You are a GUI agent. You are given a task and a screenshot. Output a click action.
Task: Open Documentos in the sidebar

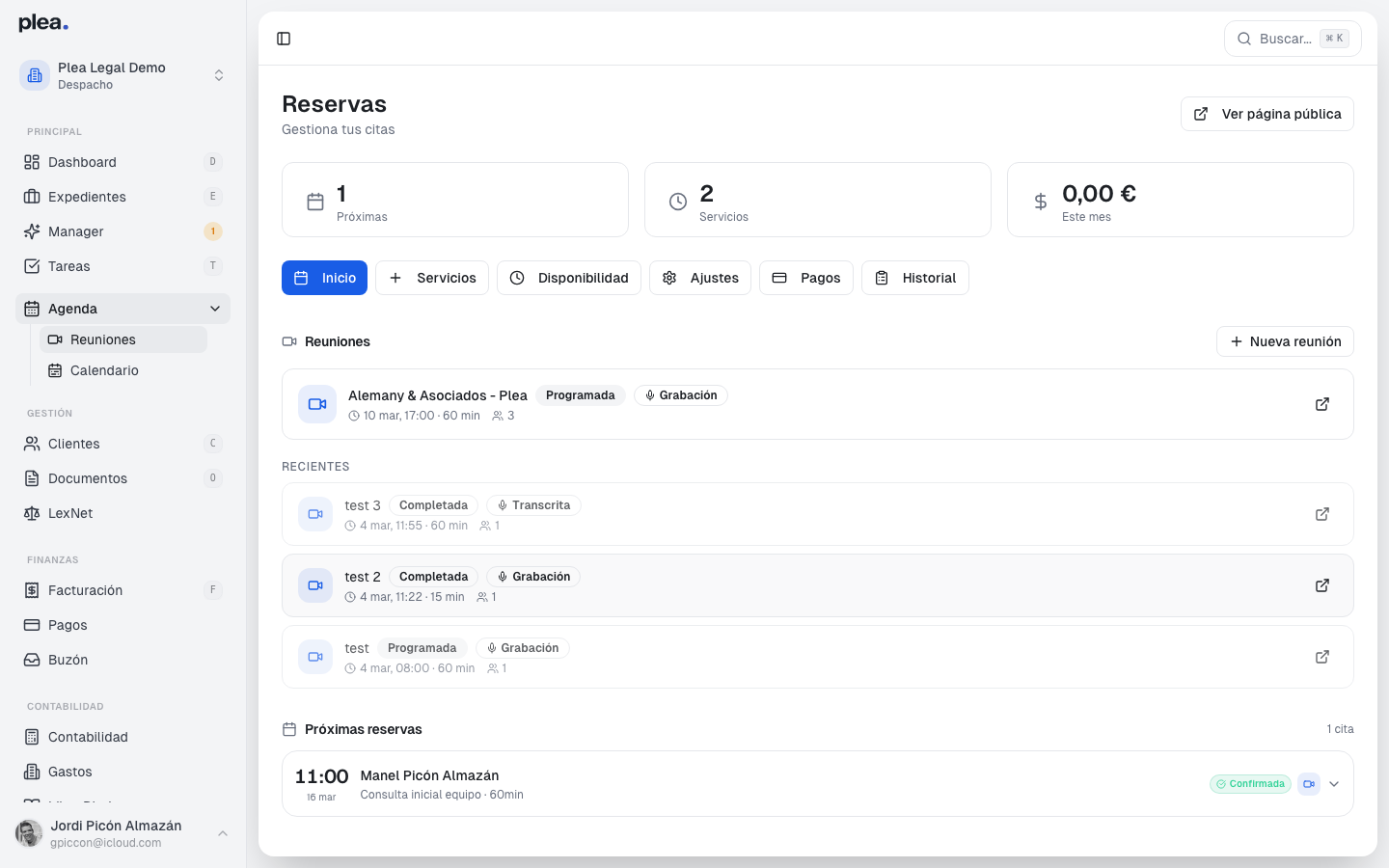click(x=123, y=478)
